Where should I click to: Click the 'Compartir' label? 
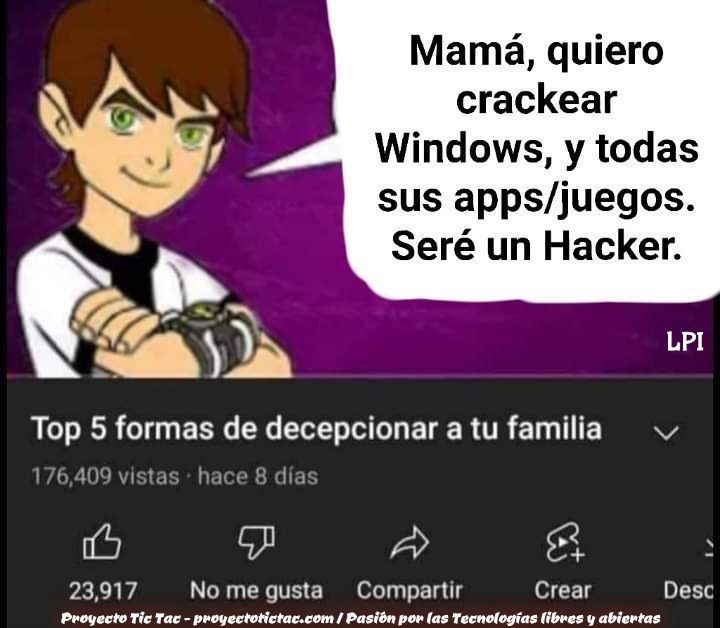(x=410, y=590)
